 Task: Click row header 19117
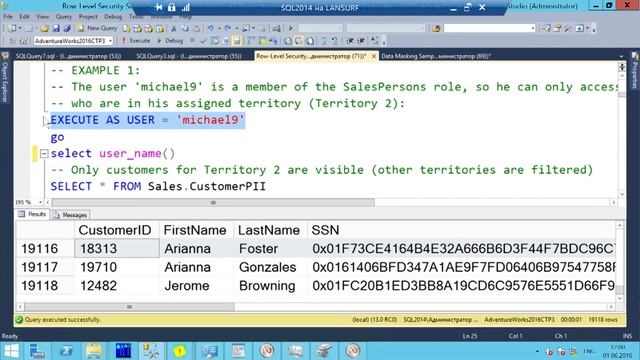(45, 267)
